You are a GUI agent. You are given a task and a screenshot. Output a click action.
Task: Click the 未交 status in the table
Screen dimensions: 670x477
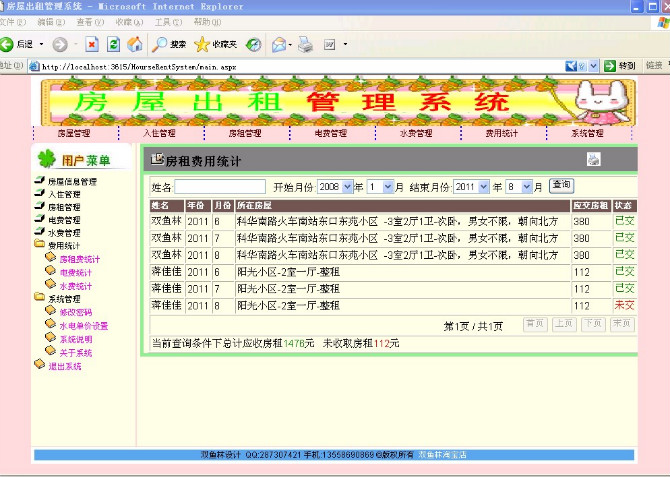coord(625,305)
